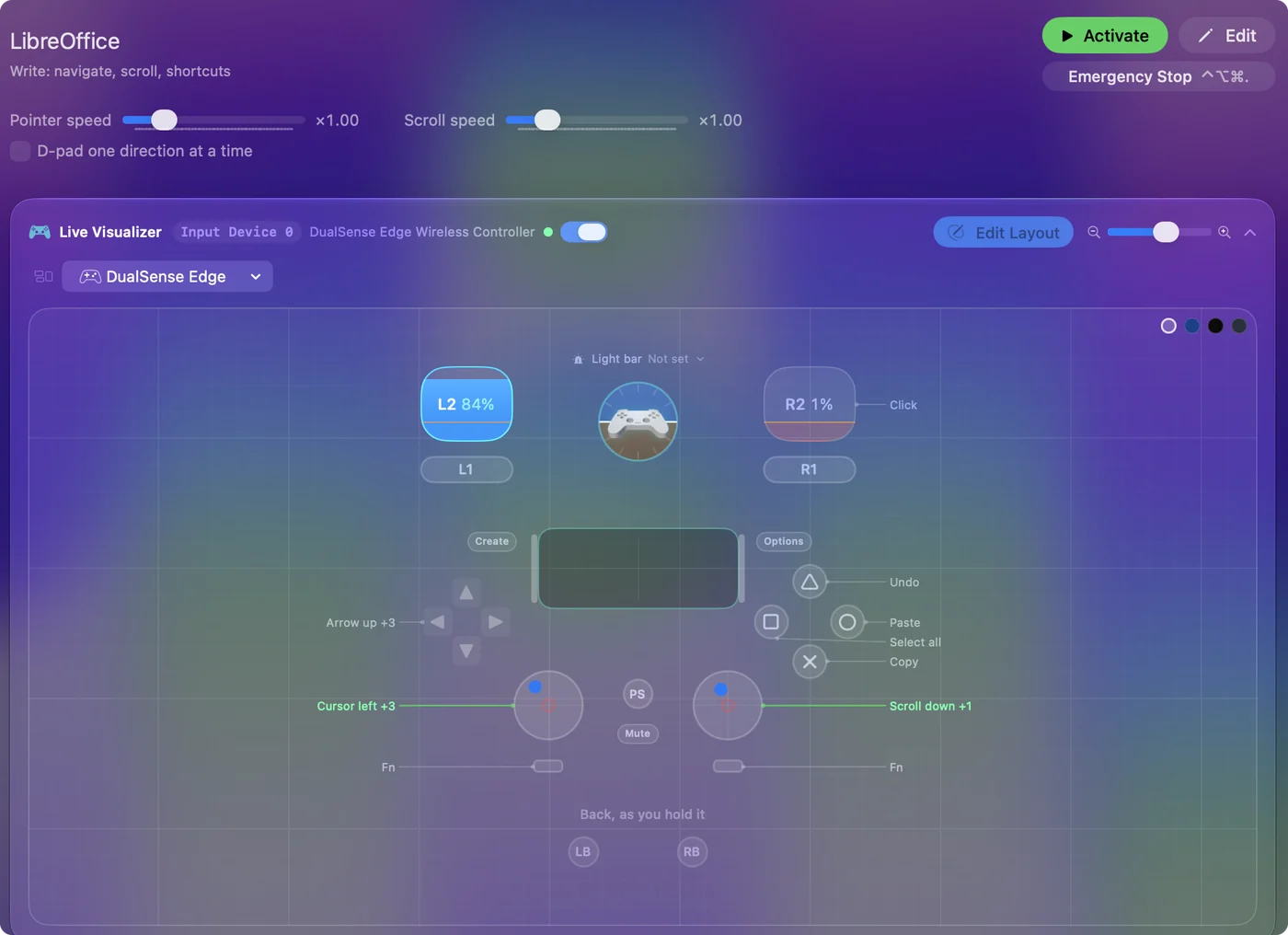1288x935 pixels.
Task: Select the D-pad up arrow
Action: click(466, 593)
